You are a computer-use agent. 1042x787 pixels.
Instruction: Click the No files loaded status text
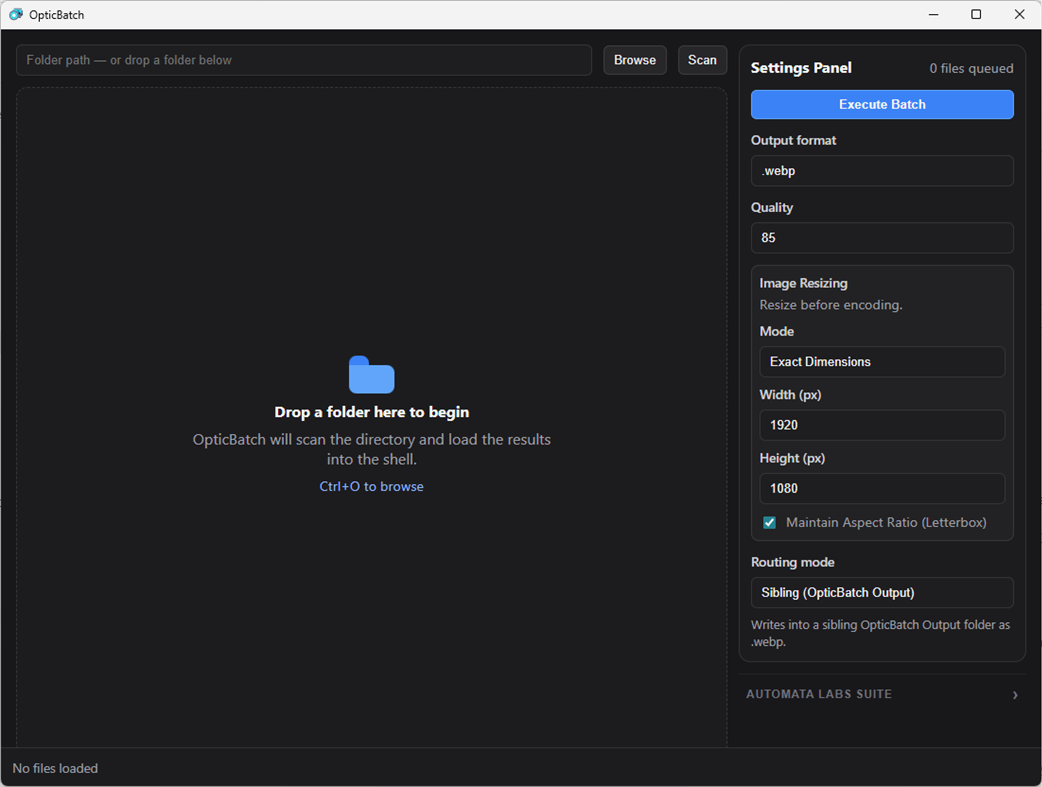(x=55, y=768)
